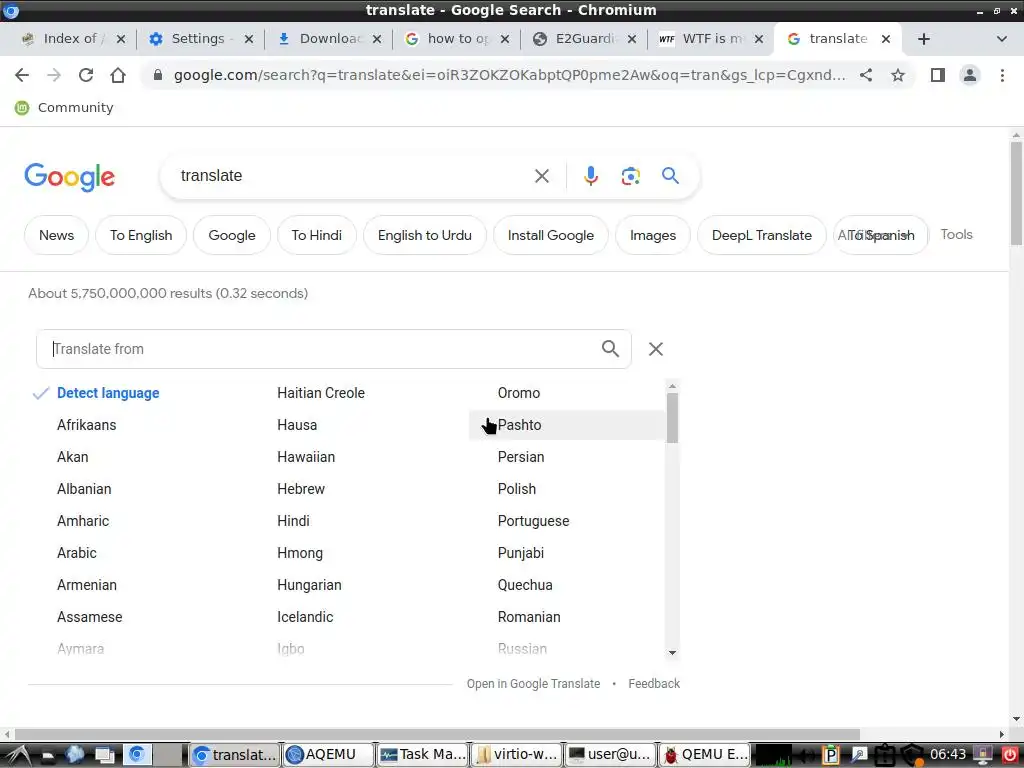Choose Quechua as source language
The image size is (1024, 768).
click(x=524, y=585)
